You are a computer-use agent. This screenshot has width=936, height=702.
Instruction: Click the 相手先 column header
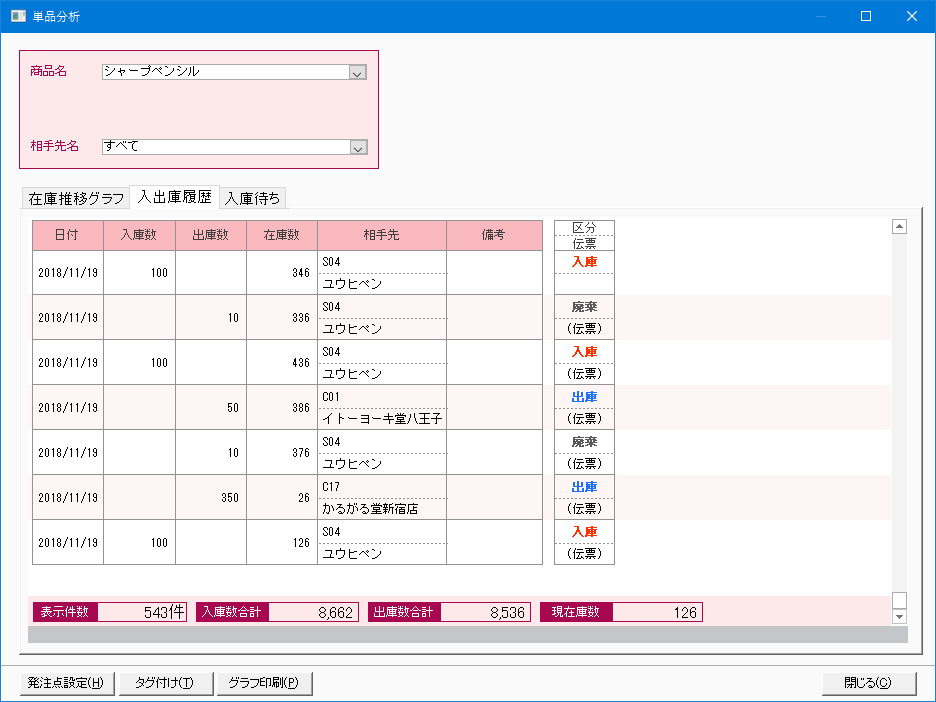[x=381, y=235]
